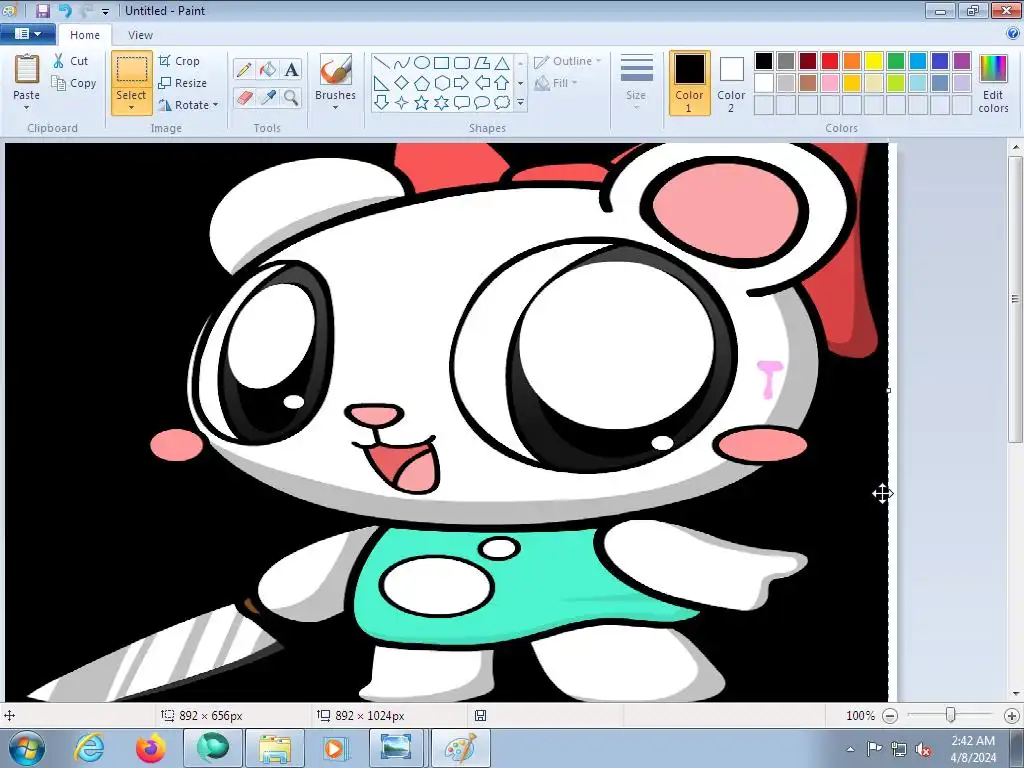Screen dimensions: 1024x768
Task: Choose the Line shape
Action: tap(382, 63)
